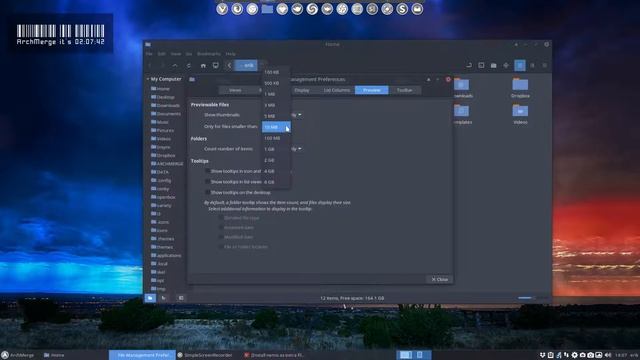Switch to compact view in toolbar
The width and height of the screenshot is (640, 360).
click(x=544, y=65)
